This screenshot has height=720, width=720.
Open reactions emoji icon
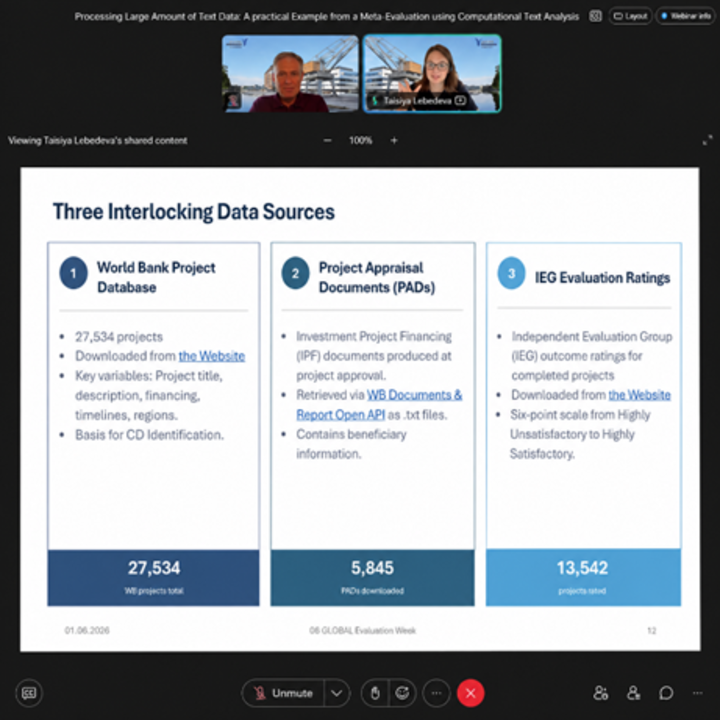[403, 693]
